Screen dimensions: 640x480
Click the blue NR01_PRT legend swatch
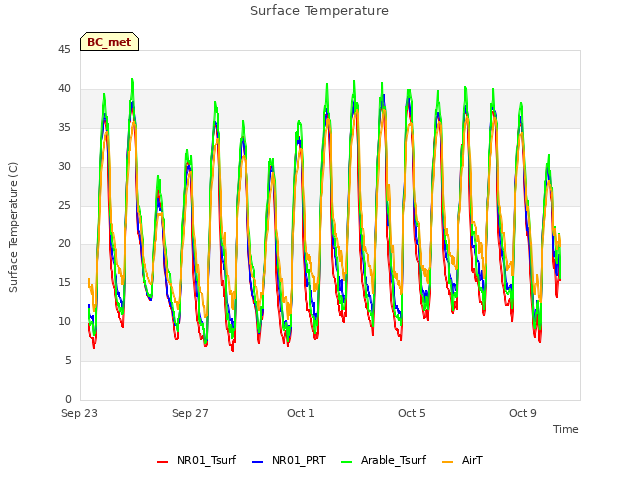[x=258, y=461]
